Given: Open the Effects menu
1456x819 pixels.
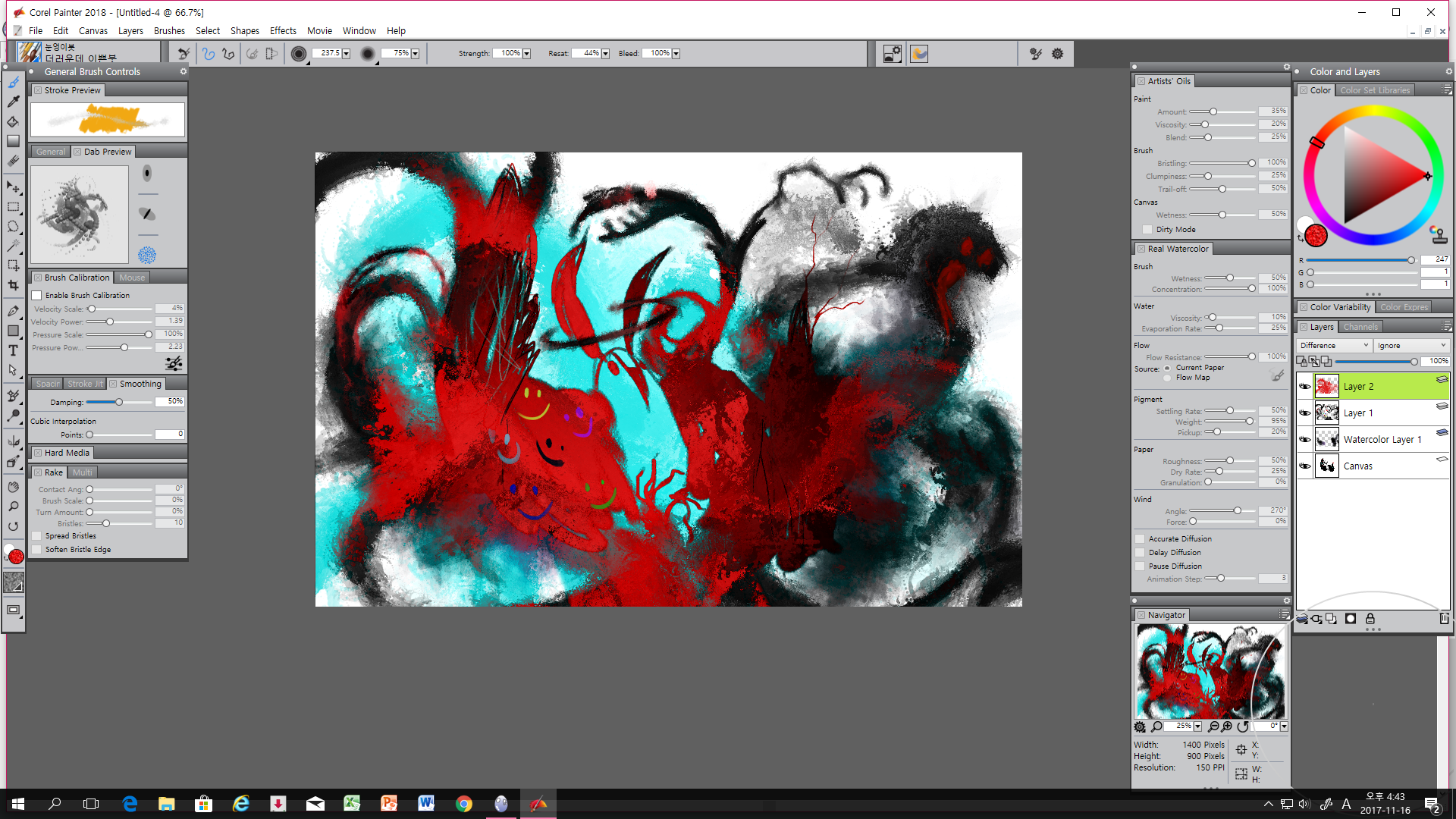Looking at the screenshot, I should 283,31.
